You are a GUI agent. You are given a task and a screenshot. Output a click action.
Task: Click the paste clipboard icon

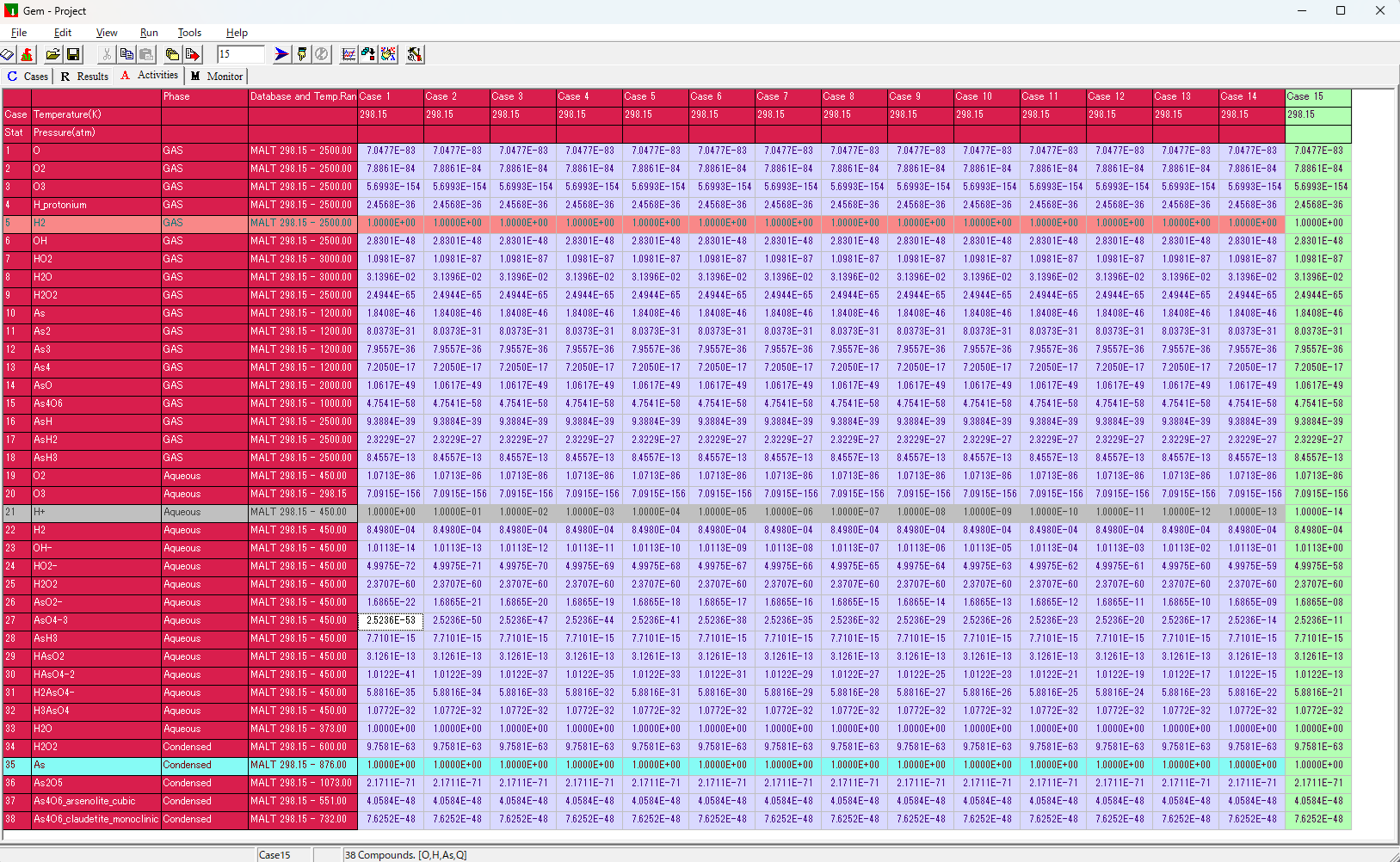tap(147, 54)
